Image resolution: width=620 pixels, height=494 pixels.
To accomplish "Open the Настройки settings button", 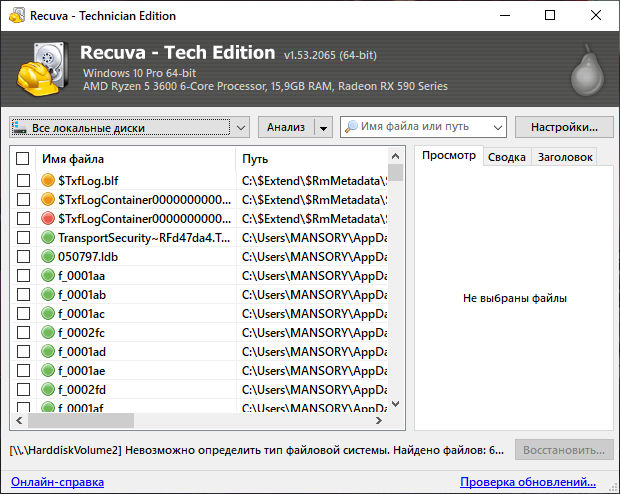I will (564, 127).
